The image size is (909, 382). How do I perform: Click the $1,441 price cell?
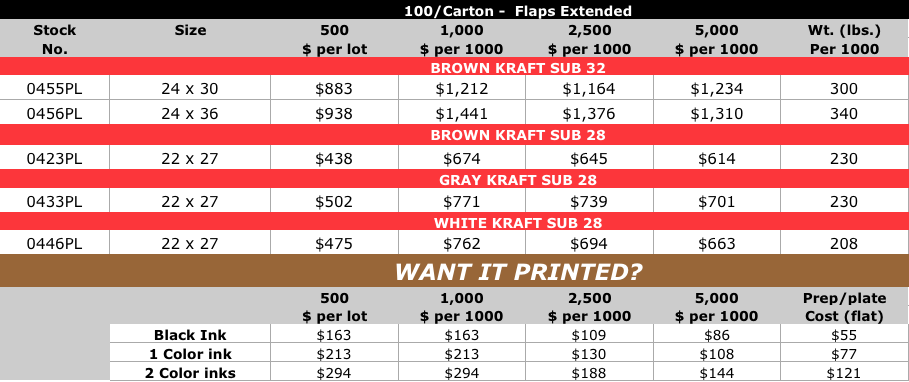(x=462, y=114)
